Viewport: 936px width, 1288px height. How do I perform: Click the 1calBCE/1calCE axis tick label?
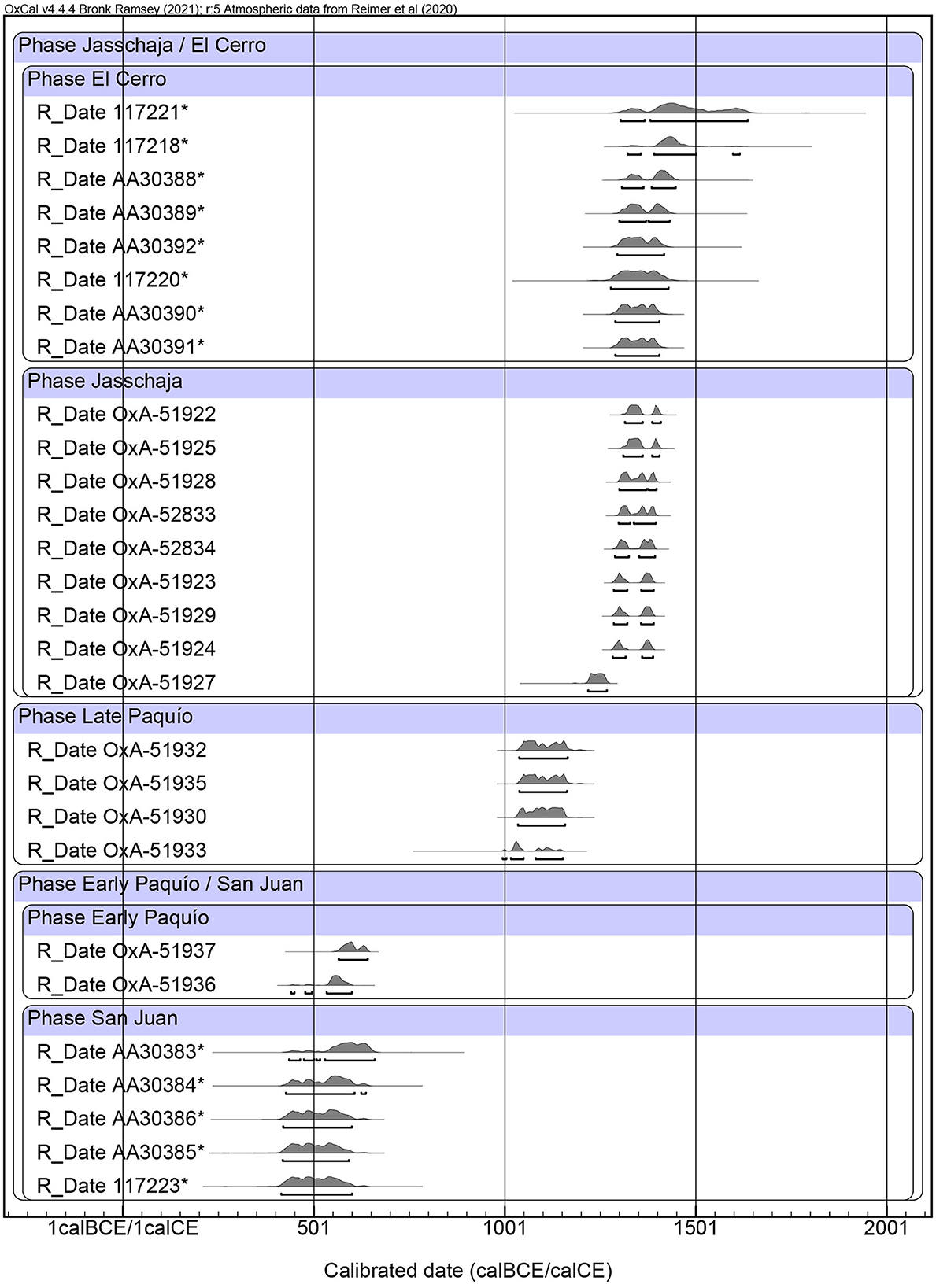(123, 1228)
